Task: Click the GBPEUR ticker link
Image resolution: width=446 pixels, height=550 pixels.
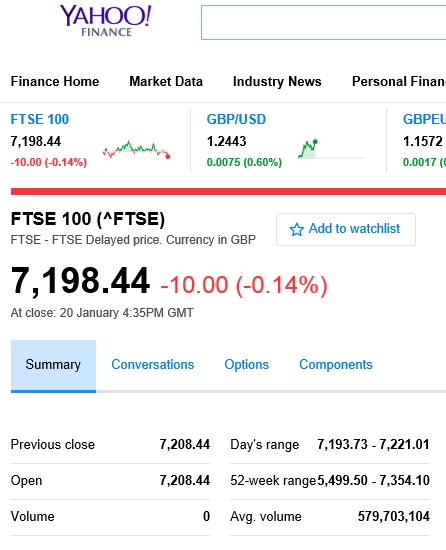Action: pyautogui.click(x=424, y=119)
